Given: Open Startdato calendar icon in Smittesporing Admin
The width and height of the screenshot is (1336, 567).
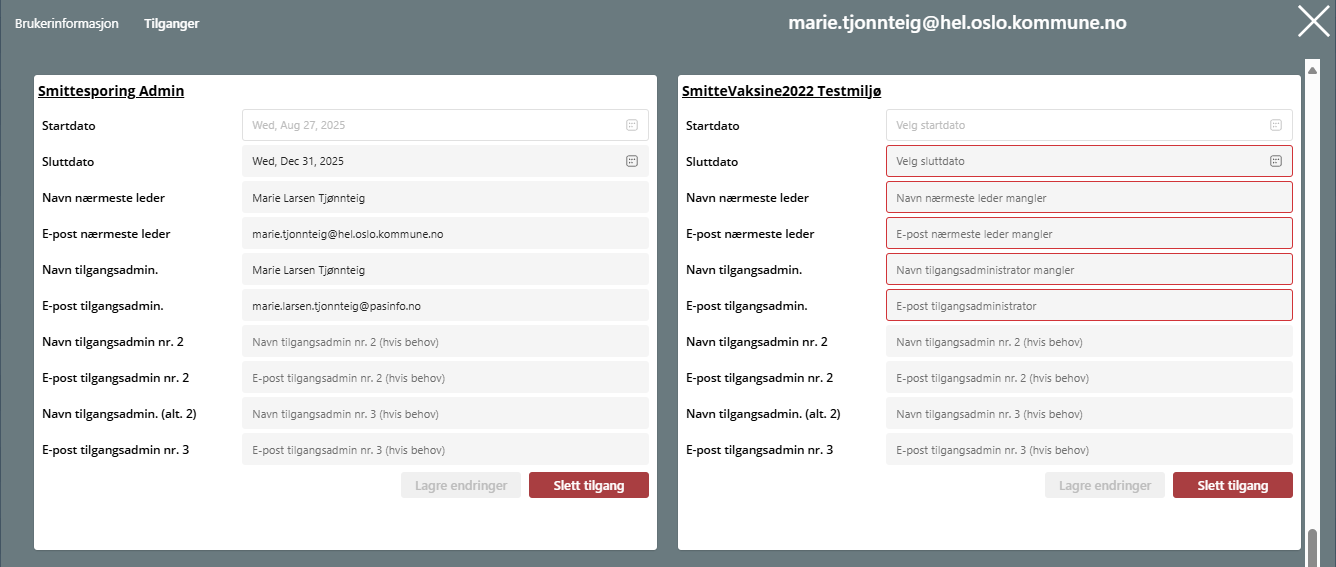Looking at the screenshot, I should 632,125.
